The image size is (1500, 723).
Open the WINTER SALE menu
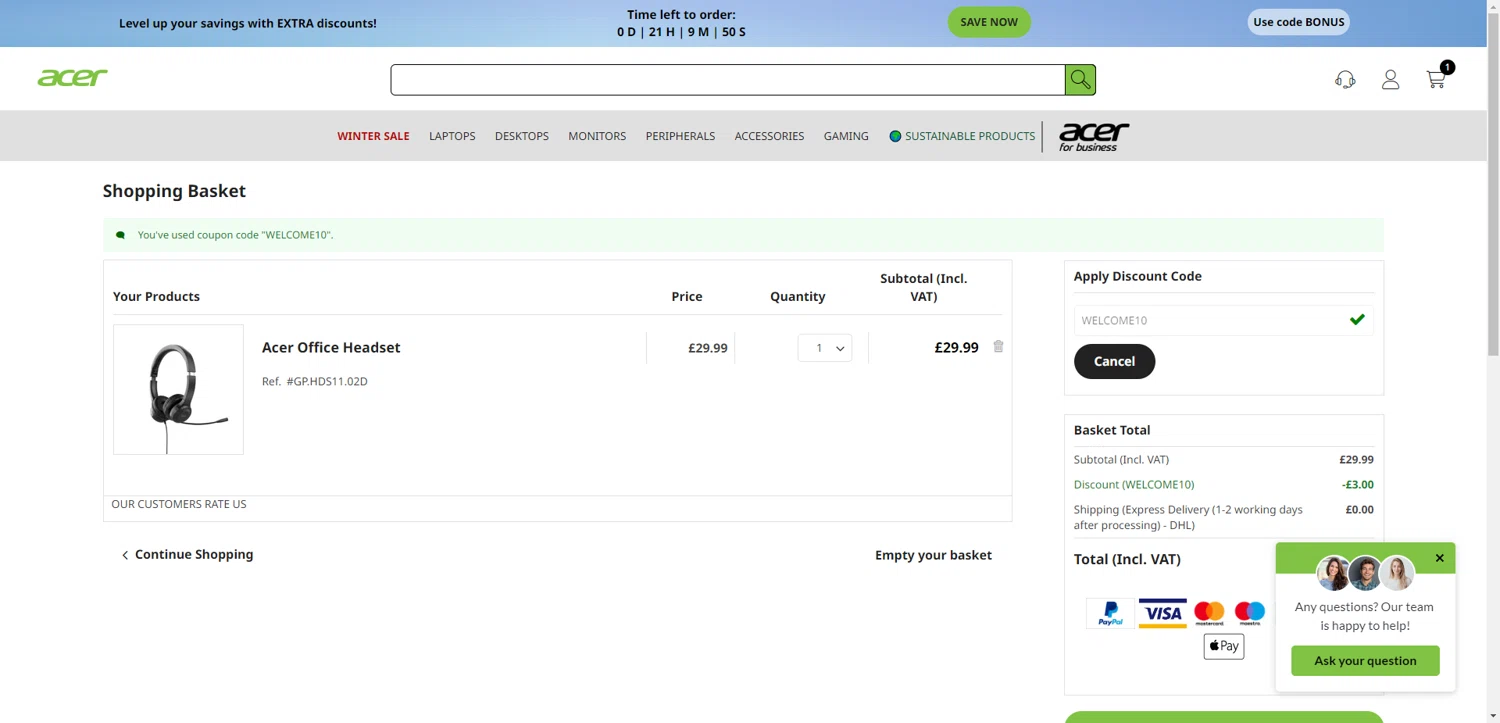click(x=373, y=136)
